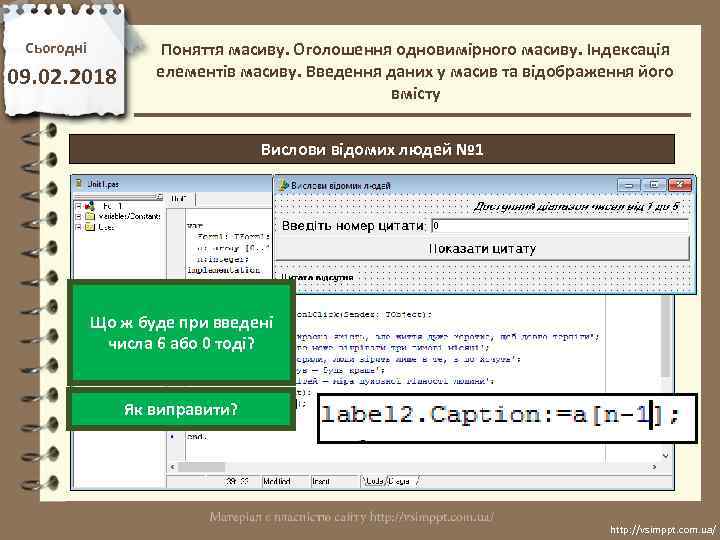The width and height of the screenshot is (720, 540).
Task: Click the small button above the explorer tree
Action: pyautogui.click(x=158, y=197)
